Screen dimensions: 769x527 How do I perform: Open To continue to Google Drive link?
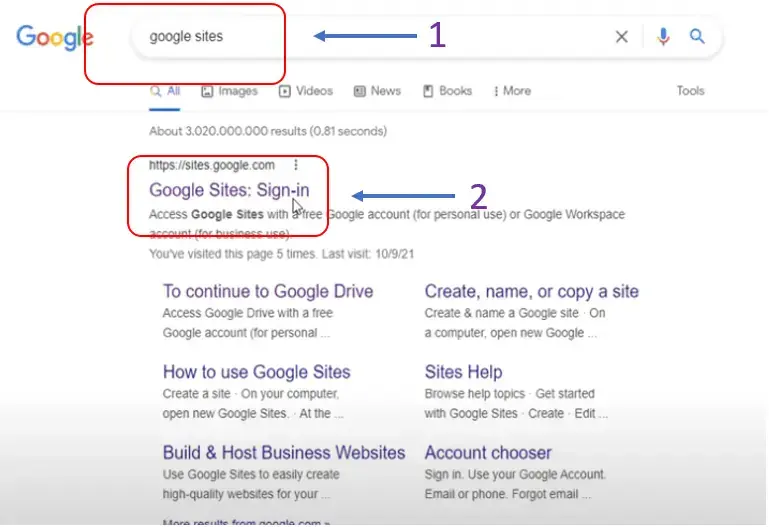(268, 291)
